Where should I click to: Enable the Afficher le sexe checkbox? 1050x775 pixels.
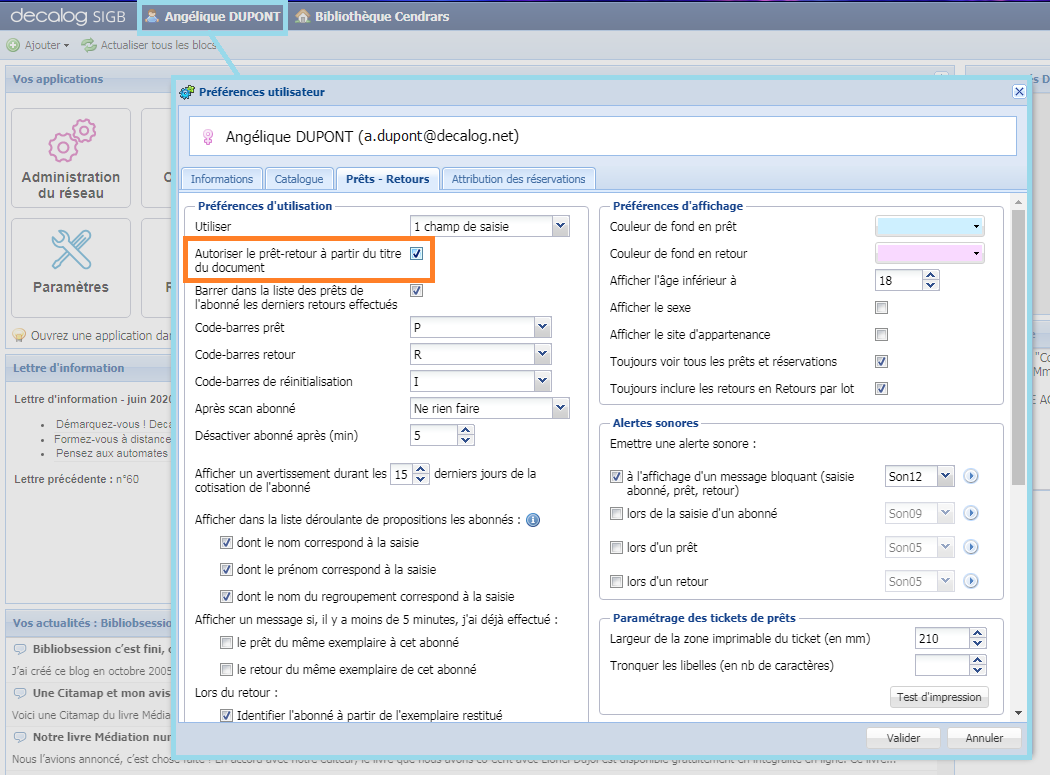coord(881,308)
